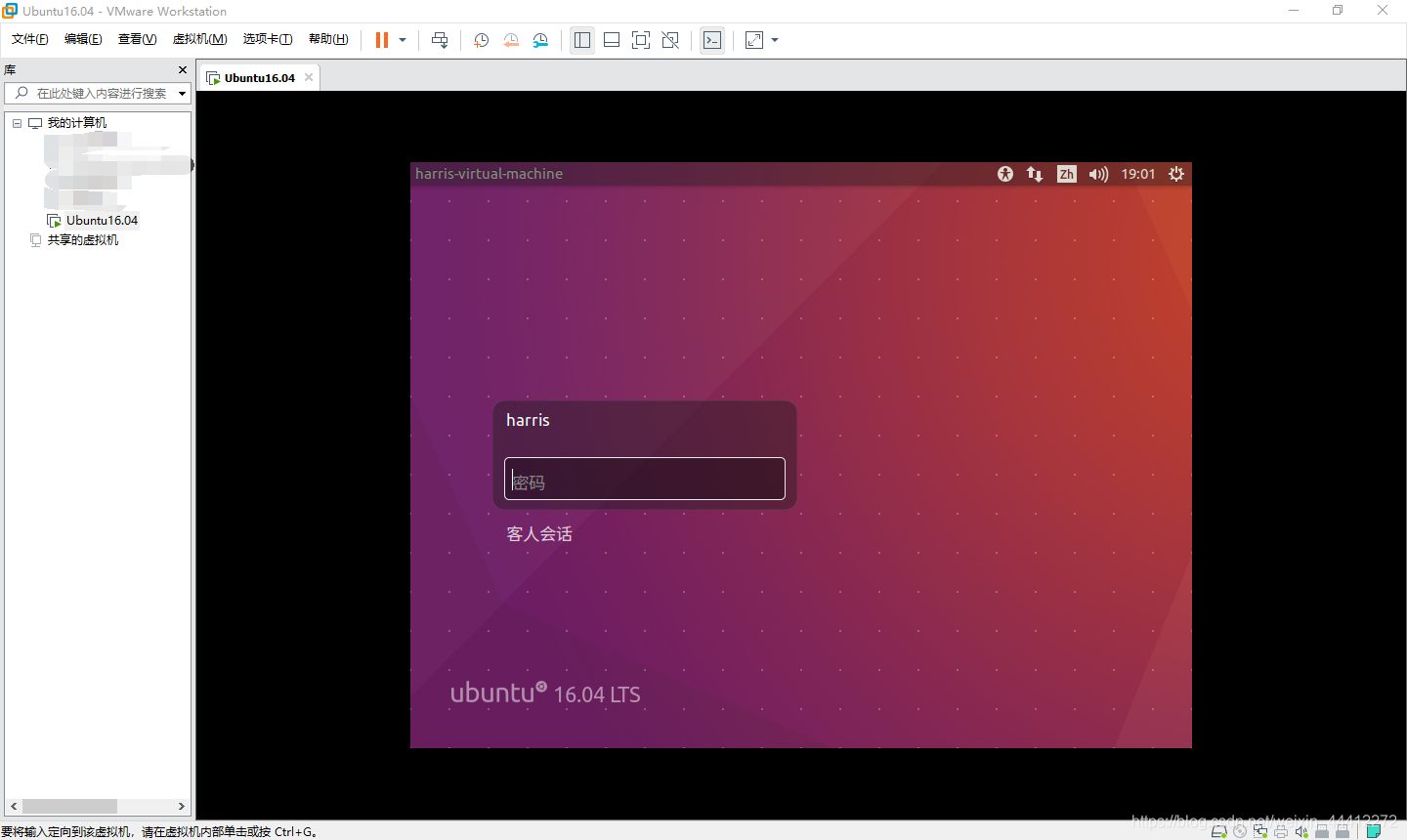Viewport: 1407px width, 840px height.
Task: Open the 文件(F) menu
Action: 30,39
